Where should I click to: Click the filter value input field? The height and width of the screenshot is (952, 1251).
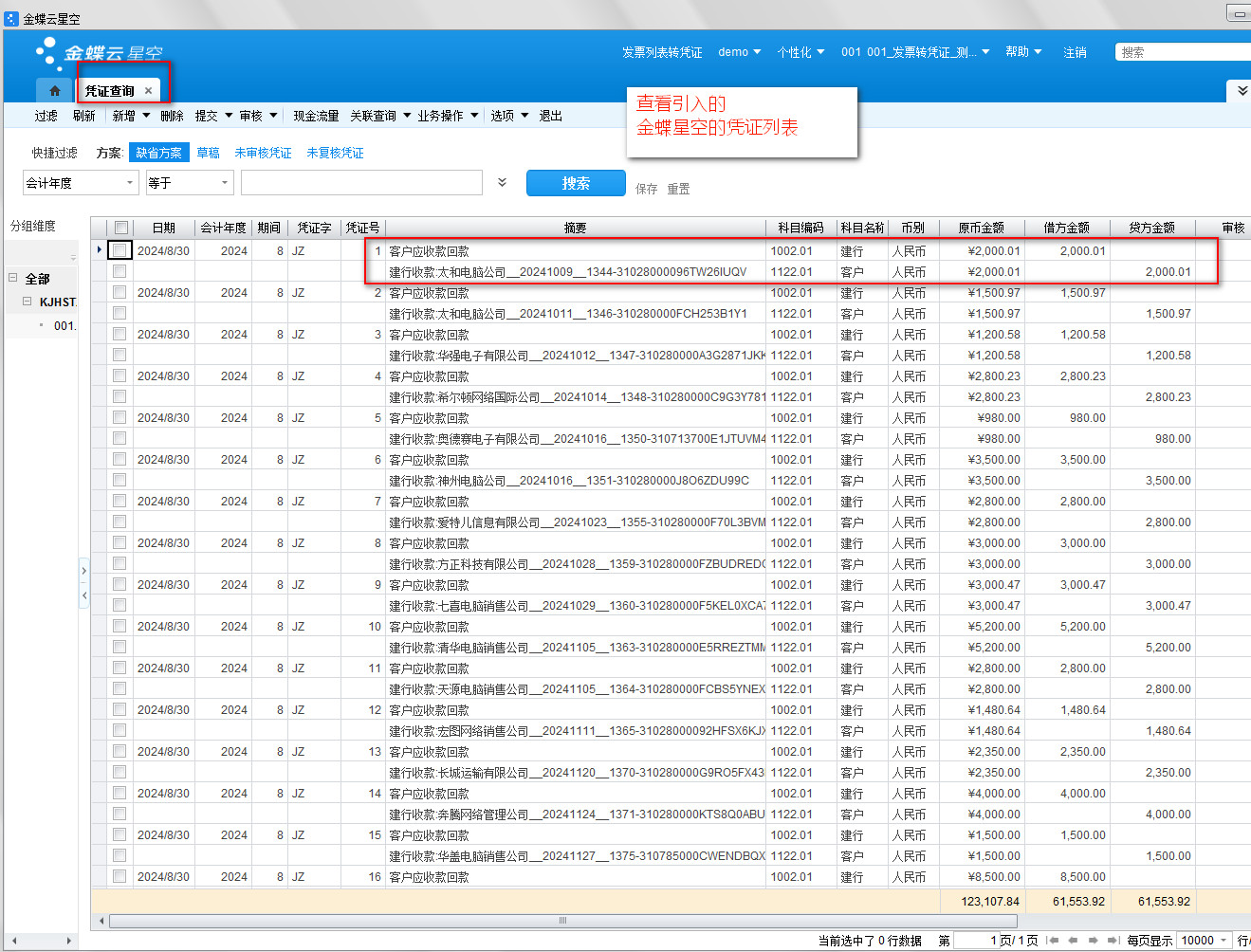coord(361,183)
